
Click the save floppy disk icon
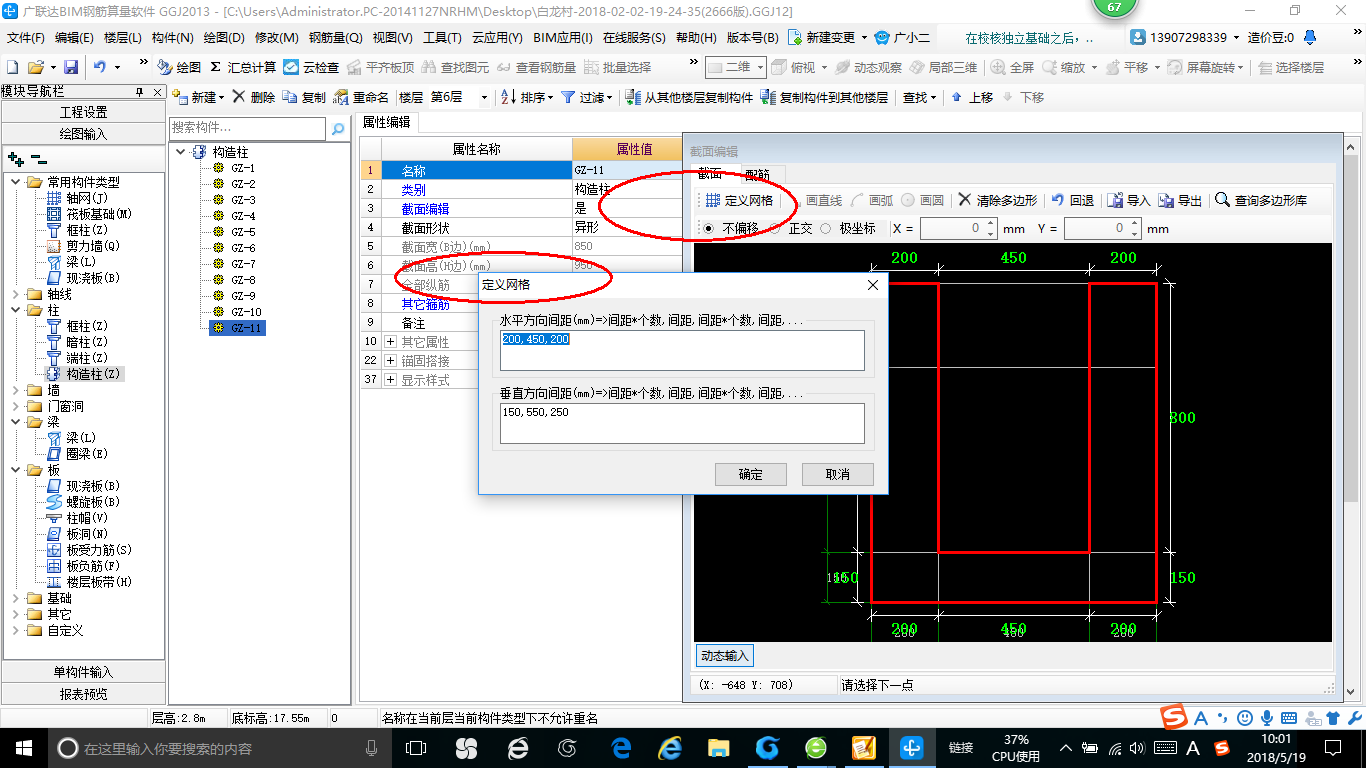(x=71, y=67)
